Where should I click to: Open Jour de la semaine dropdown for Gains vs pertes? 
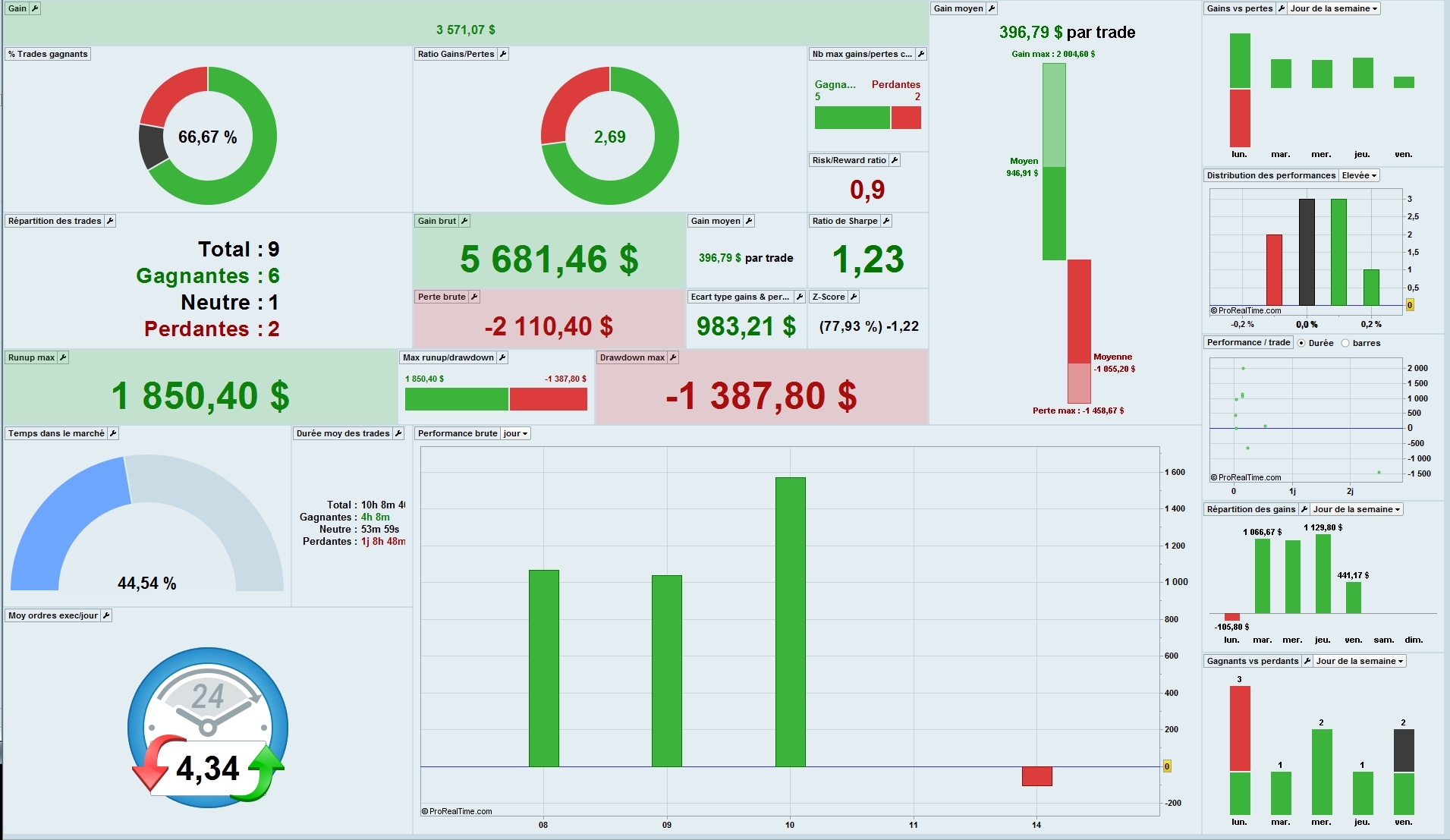[1334, 8]
